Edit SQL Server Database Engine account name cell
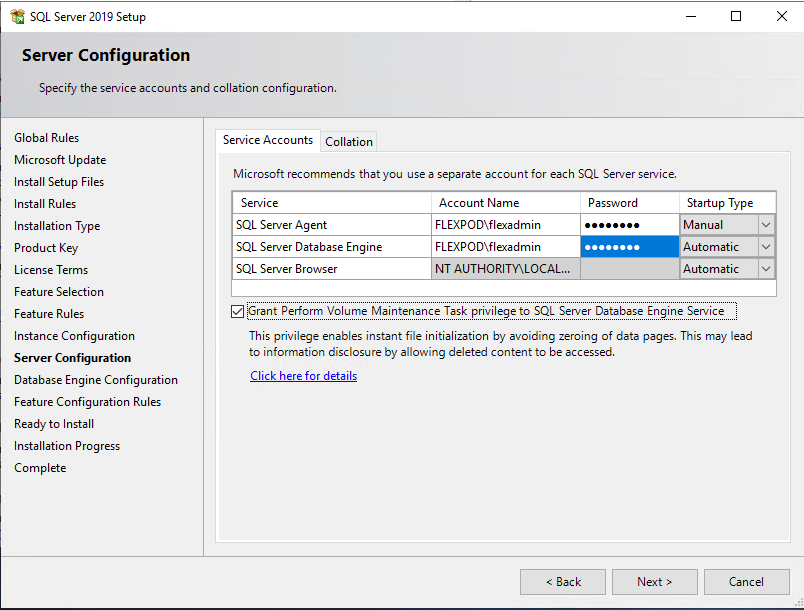This screenshot has height=610, width=804. coord(506,247)
